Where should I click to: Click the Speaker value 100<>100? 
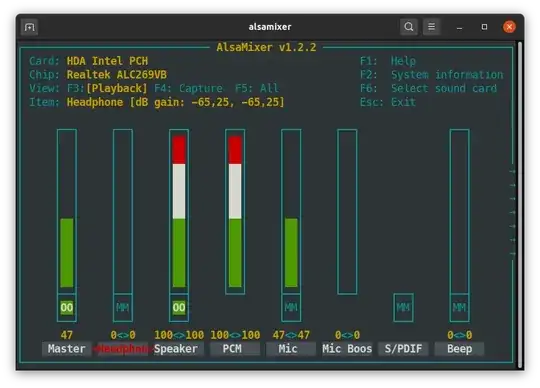(179, 335)
